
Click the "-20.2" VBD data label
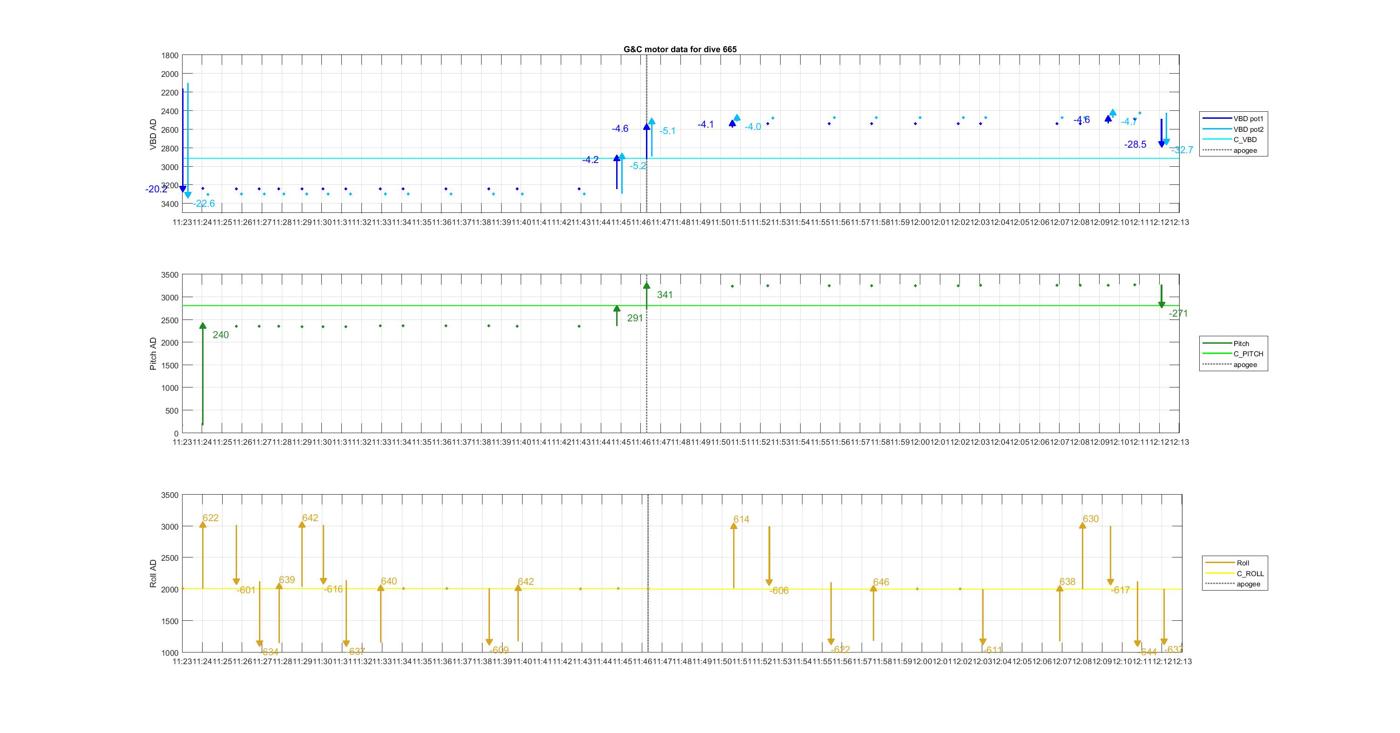click(156, 189)
